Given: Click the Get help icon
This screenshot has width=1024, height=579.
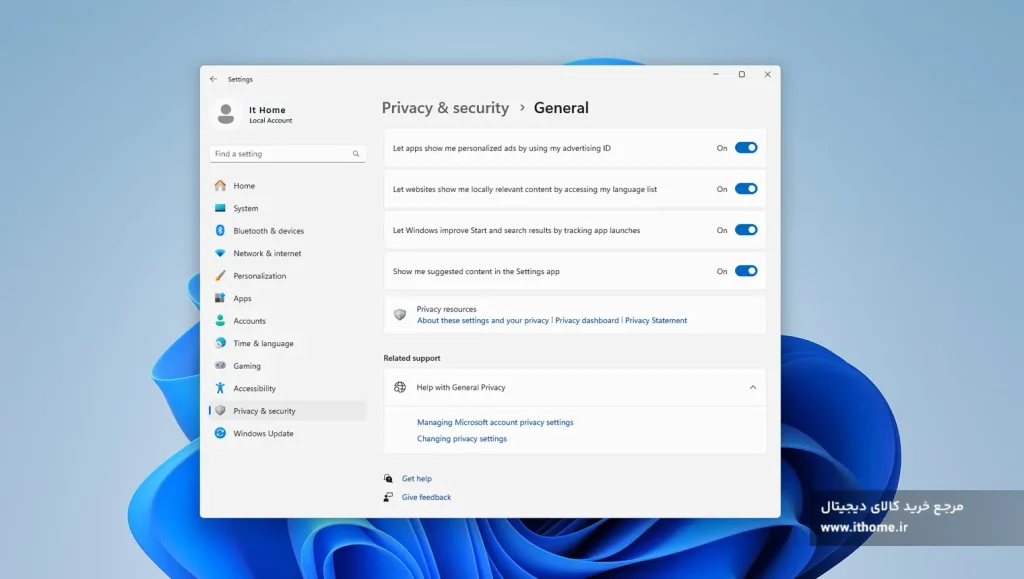Looking at the screenshot, I should pyautogui.click(x=388, y=478).
